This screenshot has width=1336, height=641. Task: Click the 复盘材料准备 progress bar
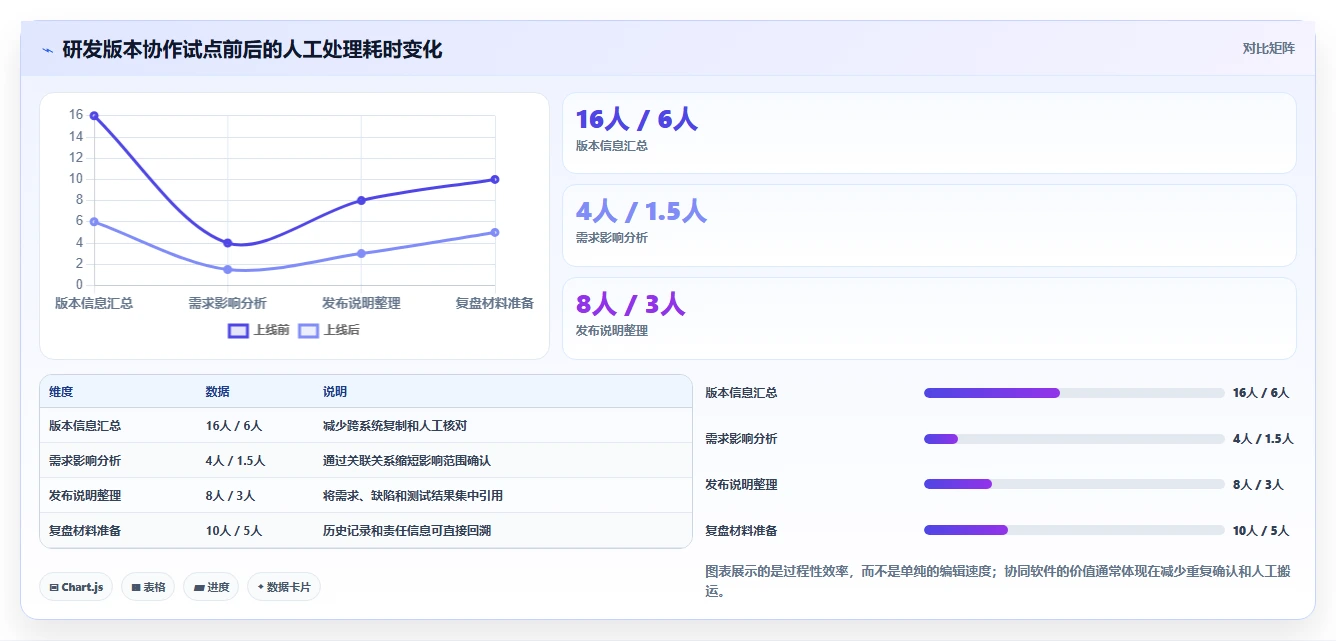[1074, 530]
